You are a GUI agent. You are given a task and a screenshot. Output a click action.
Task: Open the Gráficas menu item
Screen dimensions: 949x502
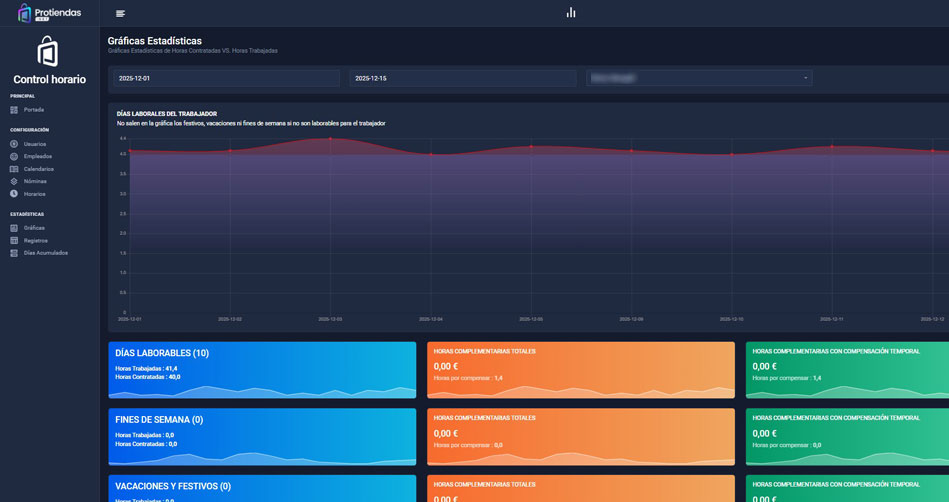click(x=34, y=228)
